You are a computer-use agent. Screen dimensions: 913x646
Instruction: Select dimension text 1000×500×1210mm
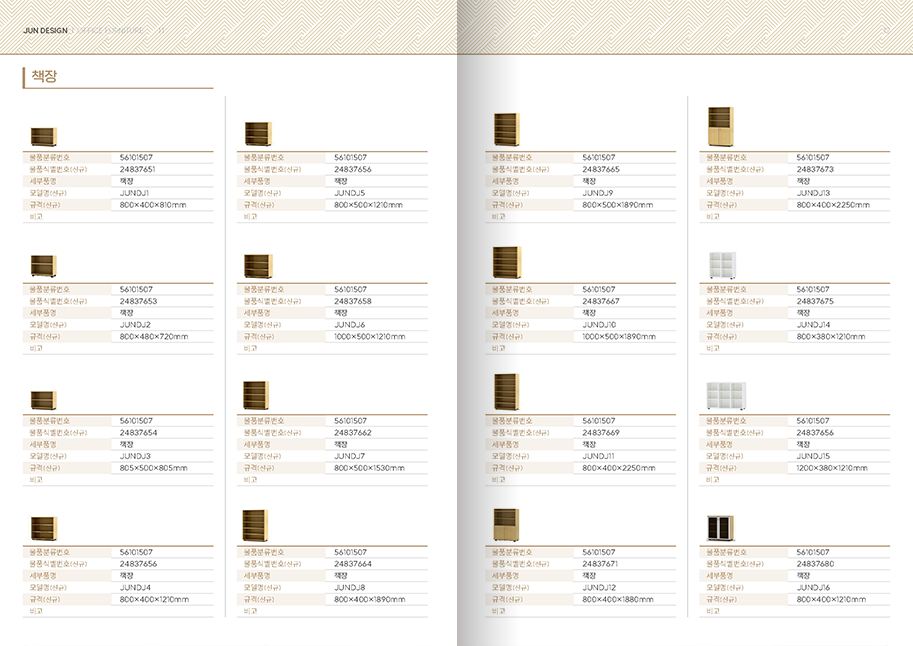[x=369, y=336]
